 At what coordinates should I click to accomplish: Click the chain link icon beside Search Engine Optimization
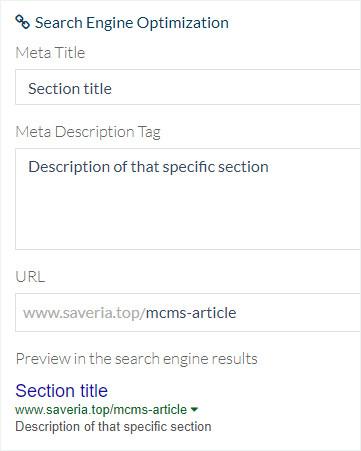click(x=23, y=22)
